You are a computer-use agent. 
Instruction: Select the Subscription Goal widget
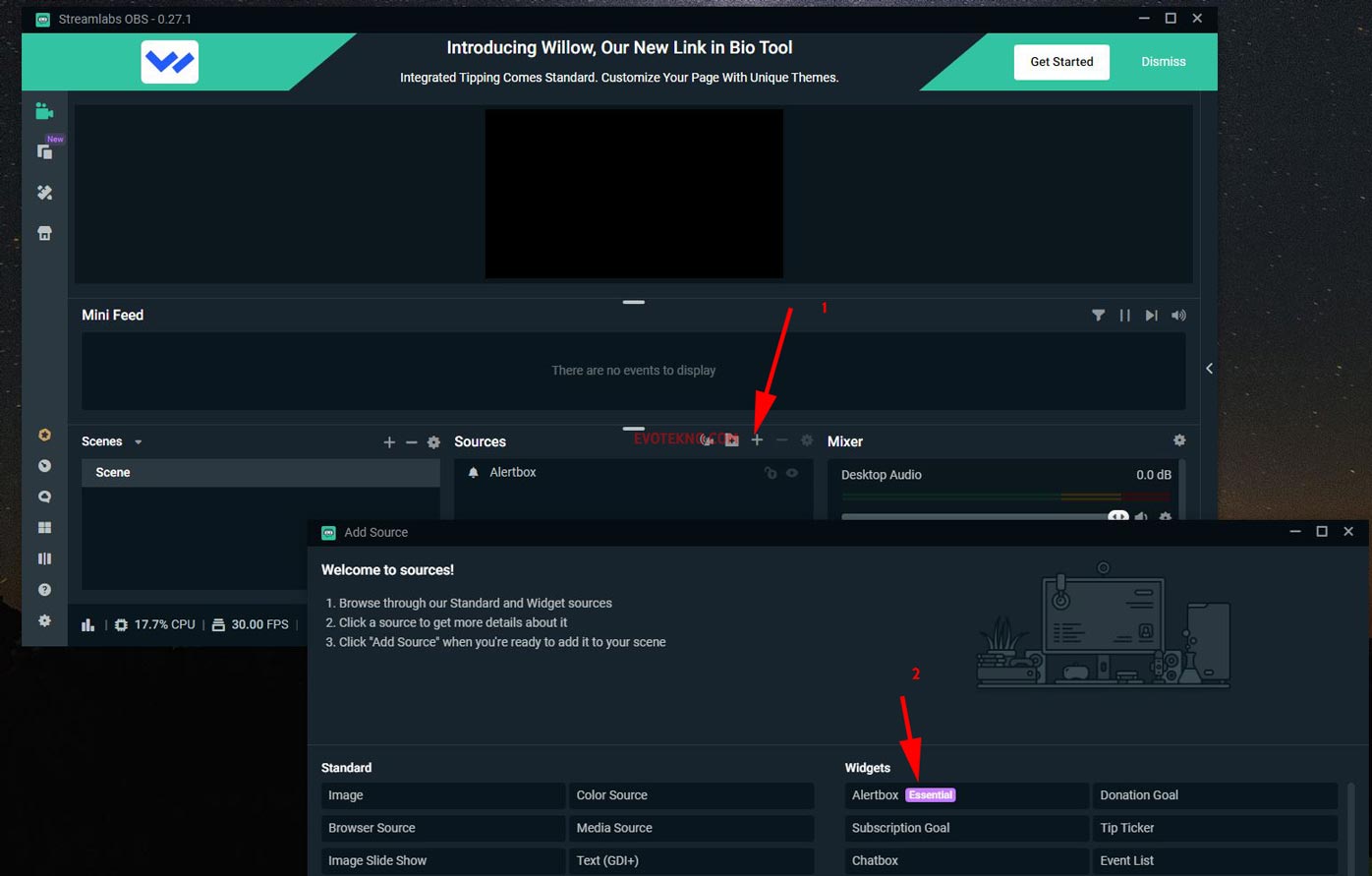click(x=966, y=828)
